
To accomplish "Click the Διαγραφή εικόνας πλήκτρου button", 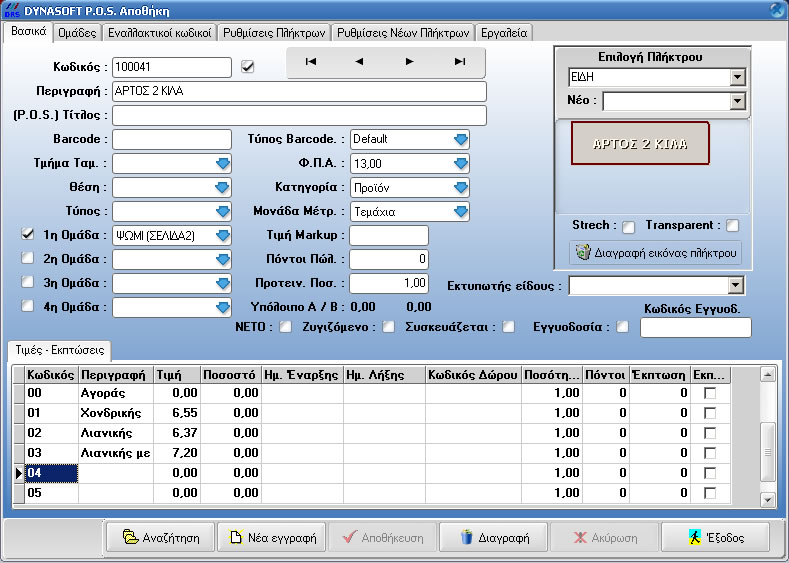I will [656, 253].
